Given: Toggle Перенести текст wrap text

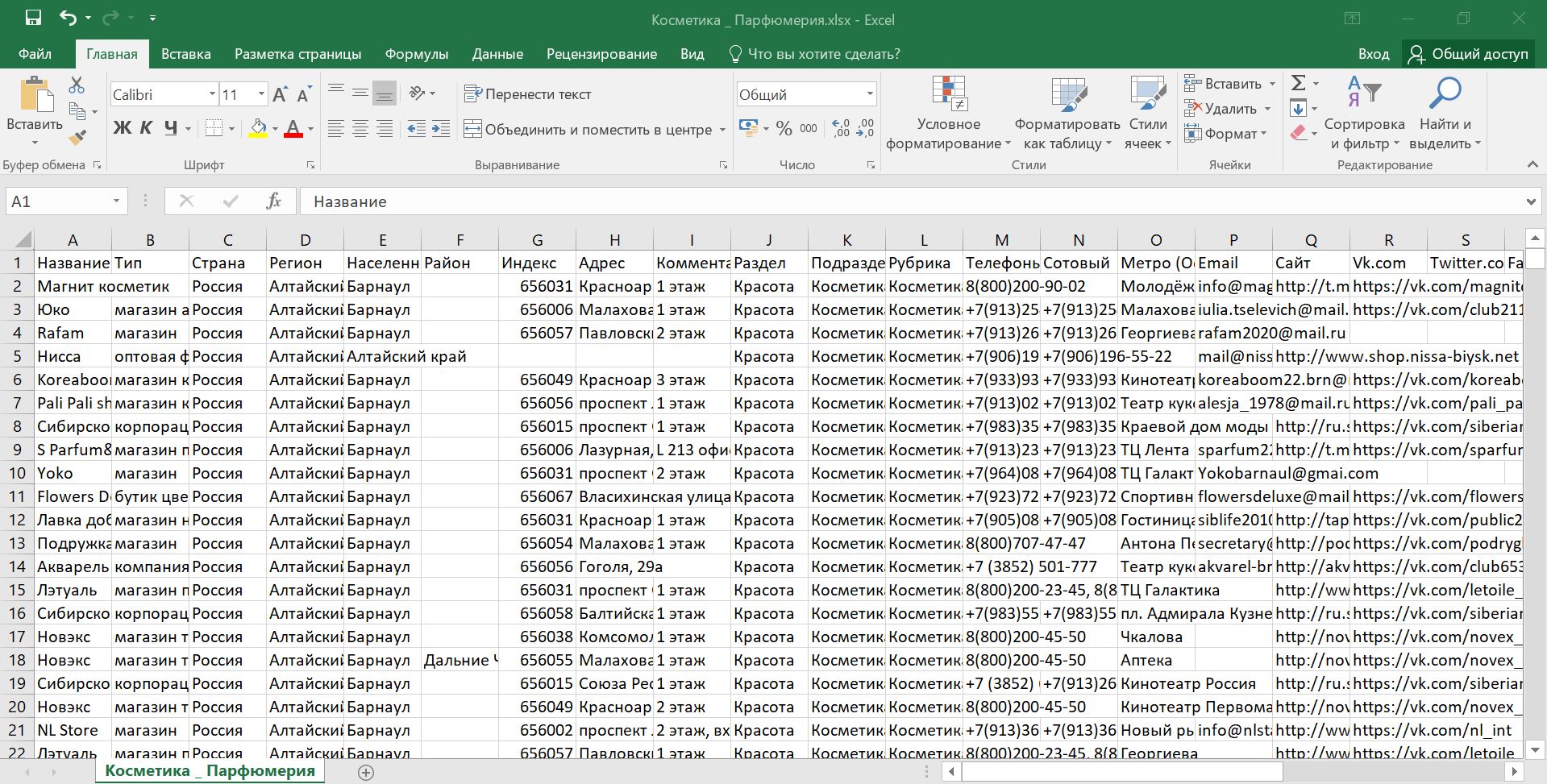Looking at the screenshot, I should pyautogui.click(x=528, y=94).
